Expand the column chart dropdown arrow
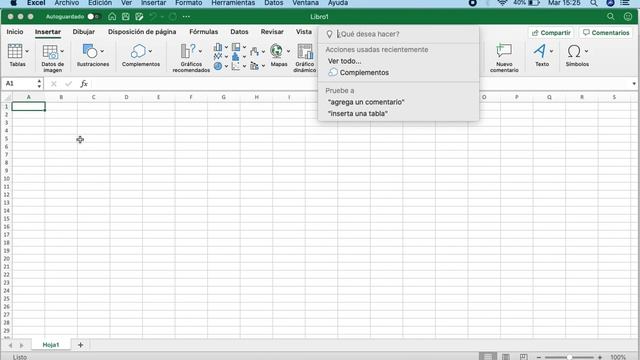The image size is (640, 360). point(226,47)
